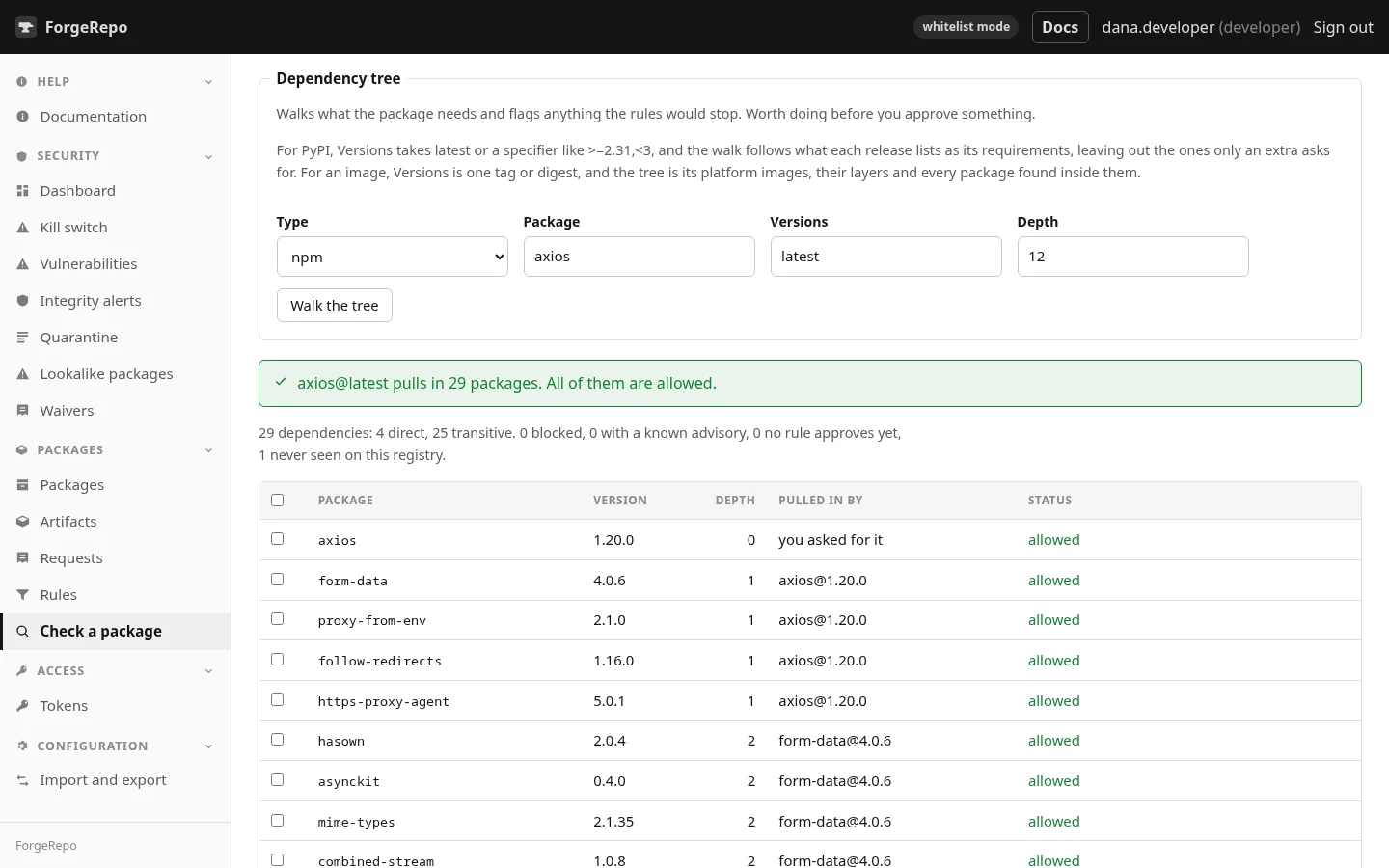The height and width of the screenshot is (868, 1389).
Task: Click the Documentation sidebar icon
Action: [x=22, y=117]
